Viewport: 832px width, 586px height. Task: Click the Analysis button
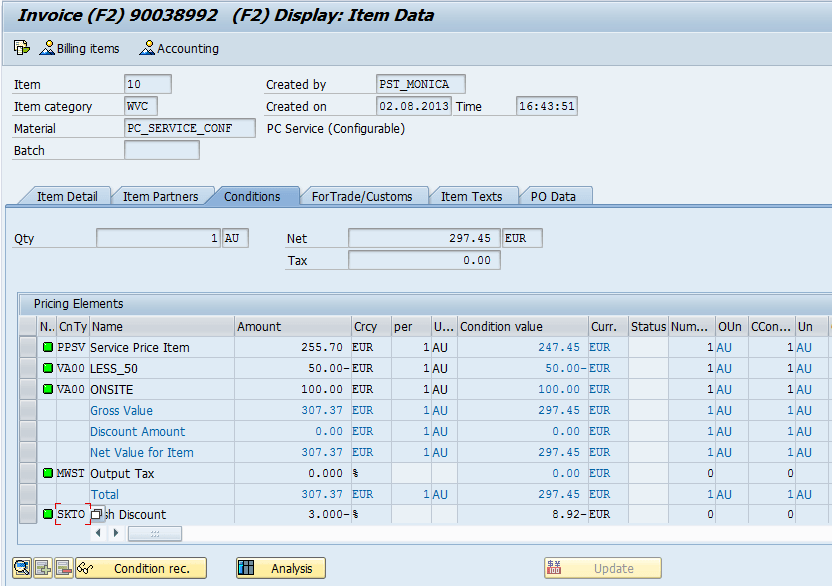tap(280, 568)
